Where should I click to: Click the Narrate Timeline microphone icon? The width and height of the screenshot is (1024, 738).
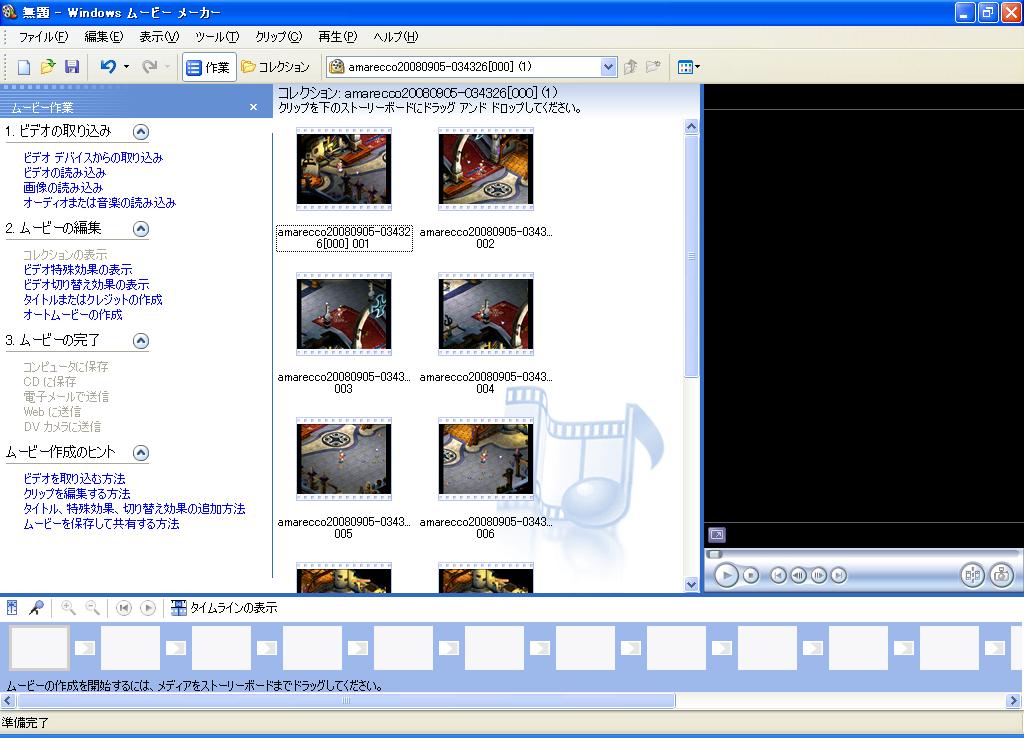pos(36,608)
